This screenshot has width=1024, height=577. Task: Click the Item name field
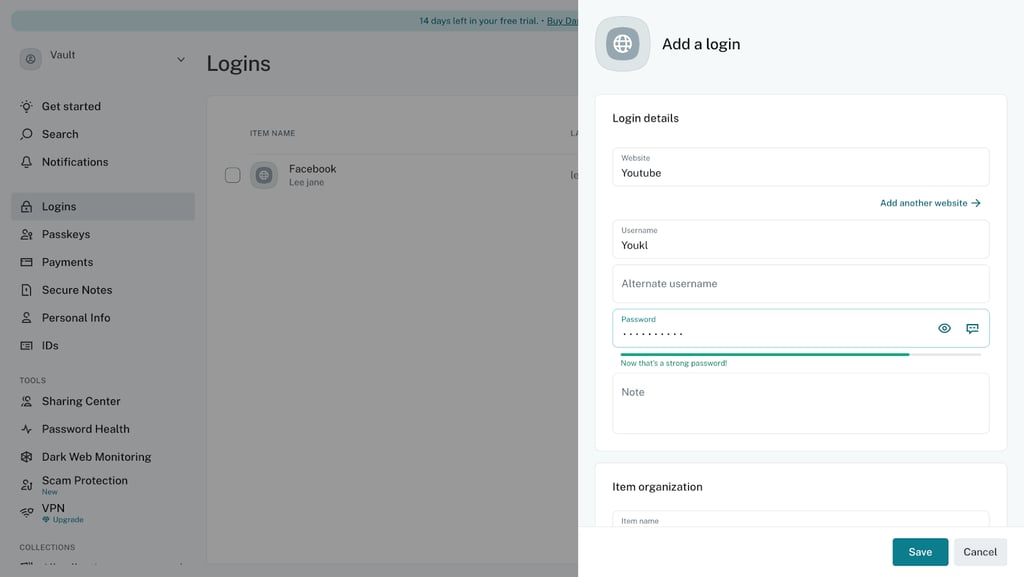pos(801,520)
